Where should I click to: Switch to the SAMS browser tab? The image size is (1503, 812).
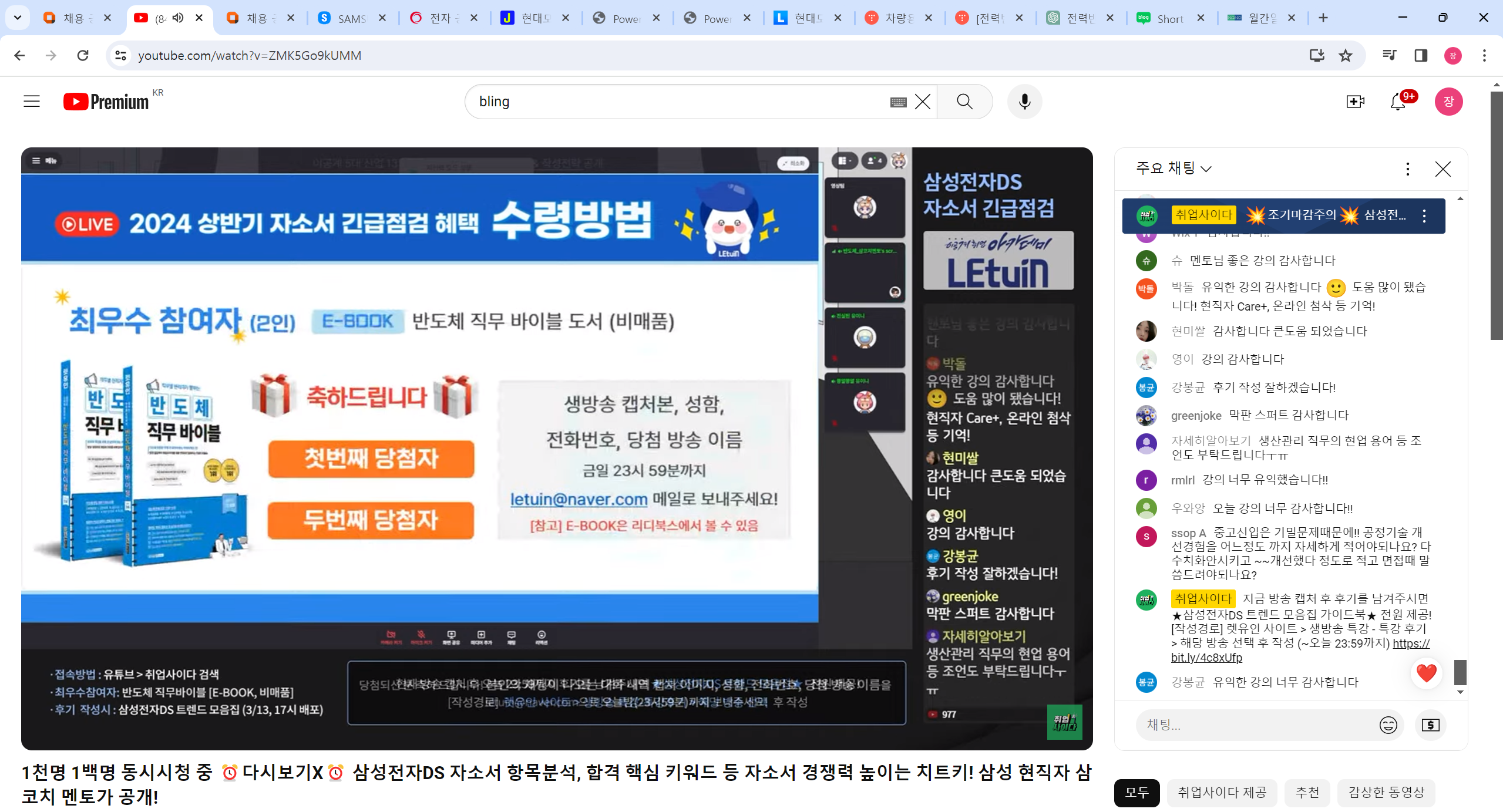351,18
